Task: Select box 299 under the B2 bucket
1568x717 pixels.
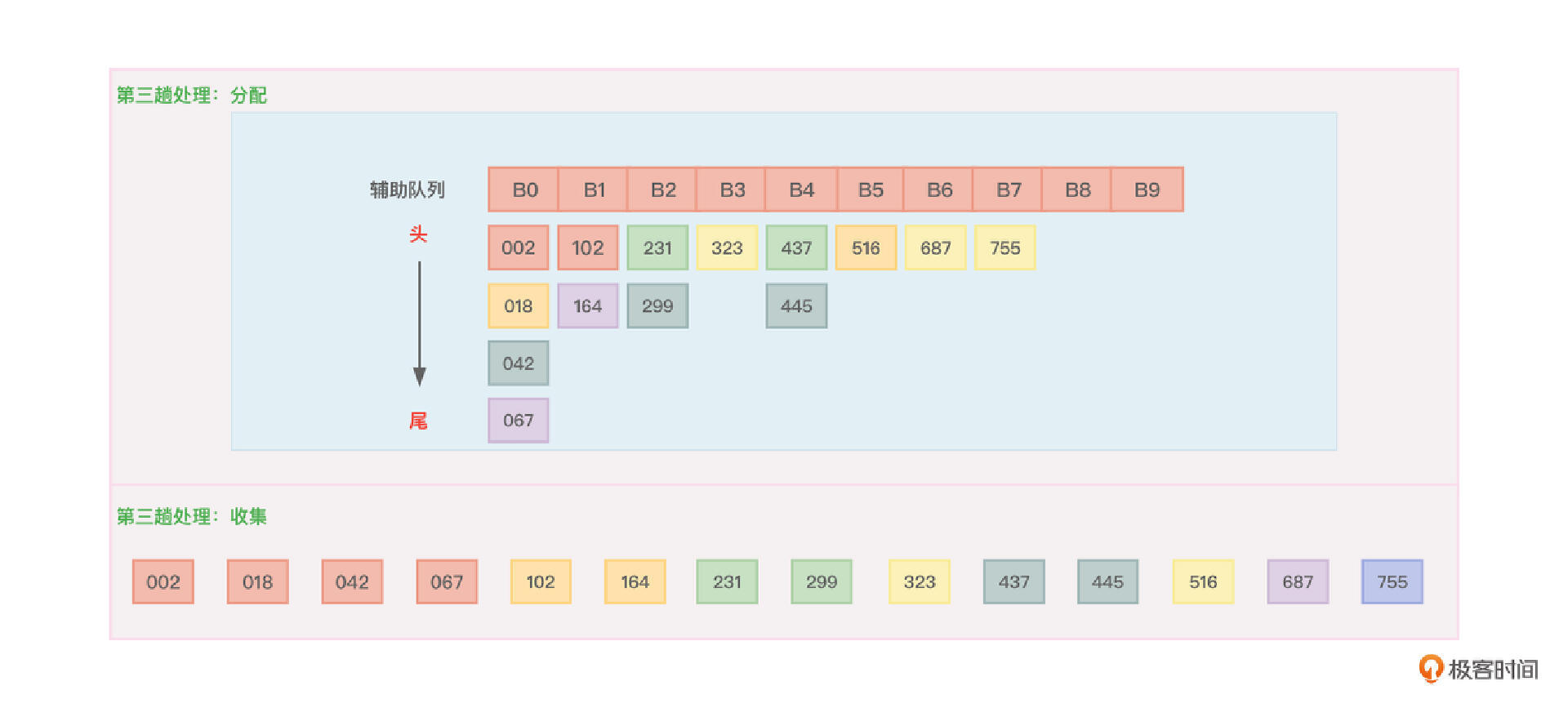Action: click(x=657, y=306)
